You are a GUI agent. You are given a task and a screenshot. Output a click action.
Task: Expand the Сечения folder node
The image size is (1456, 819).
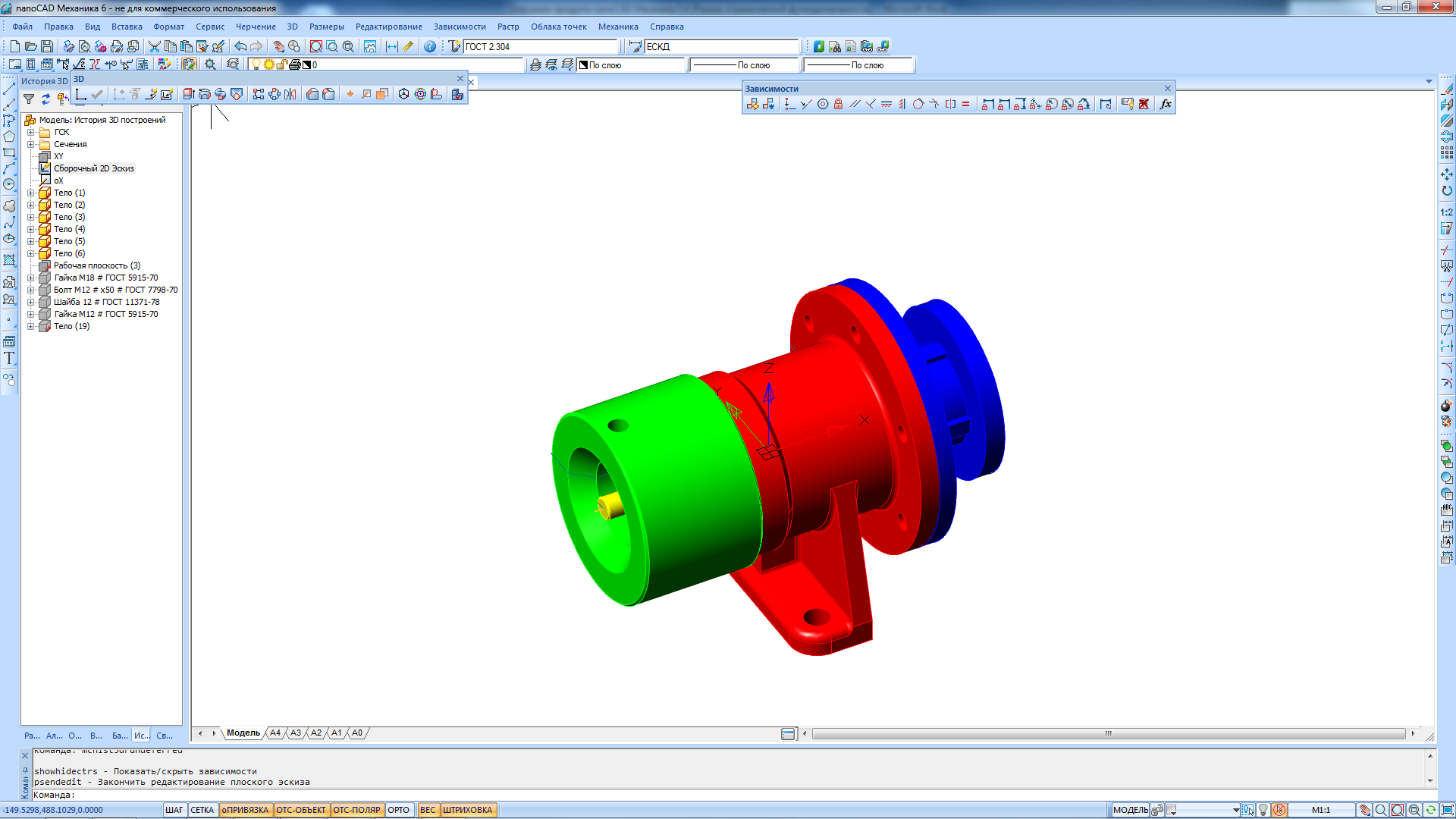pos(31,144)
